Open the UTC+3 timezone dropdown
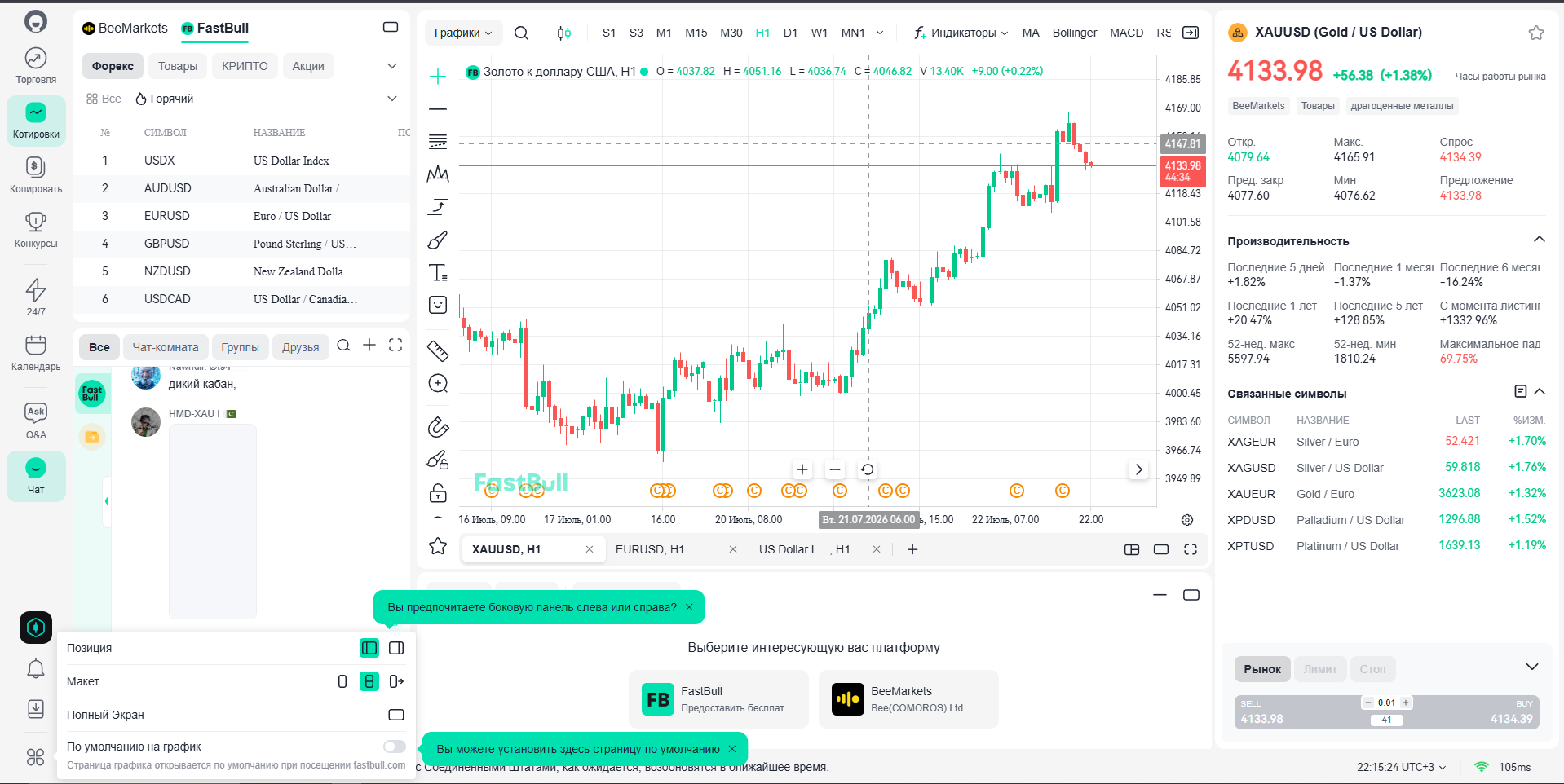Viewport: 1564px width, 784px height. [x=1402, y=767]
